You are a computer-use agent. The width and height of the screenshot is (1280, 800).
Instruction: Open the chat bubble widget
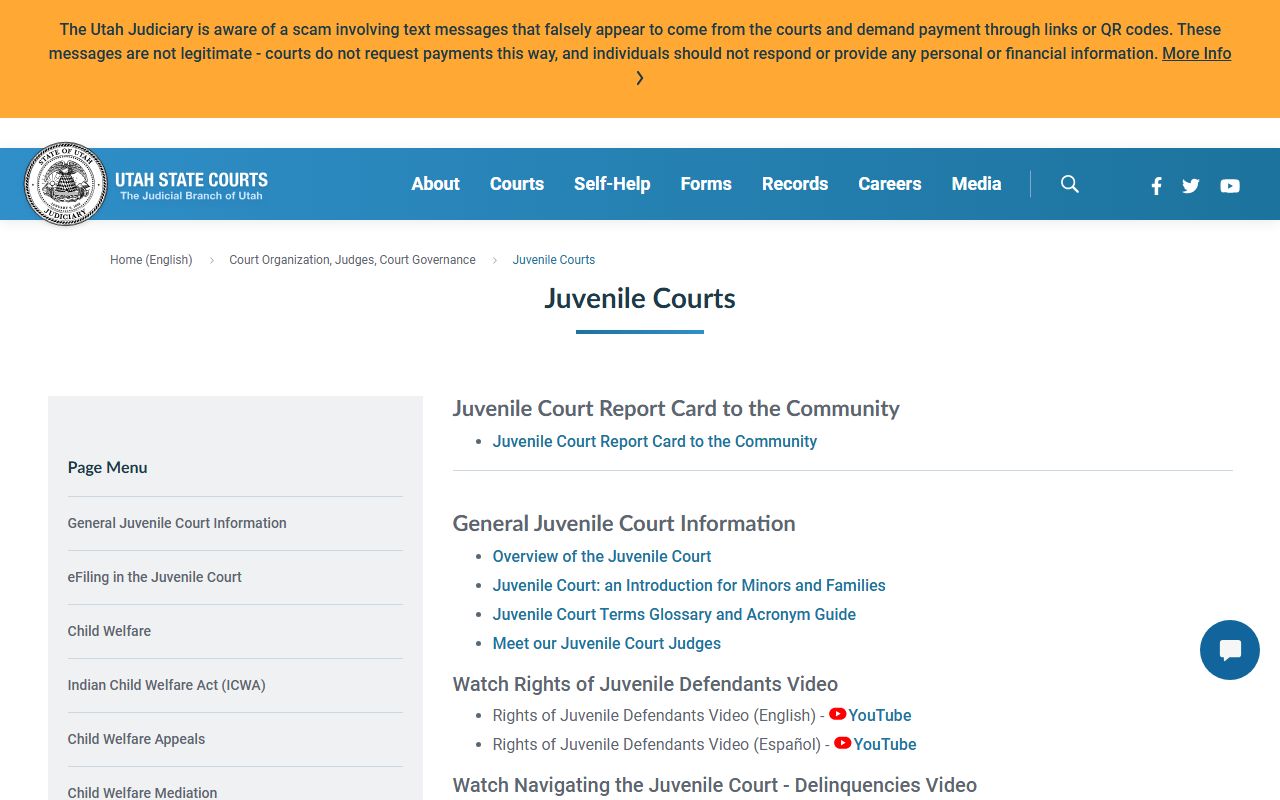tap(1230, 650)
